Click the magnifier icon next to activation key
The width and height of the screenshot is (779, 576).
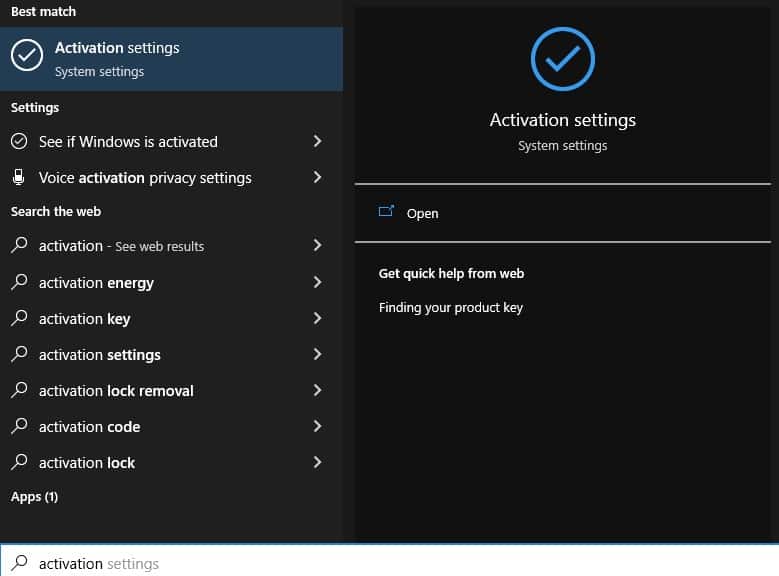pos(19,318)
